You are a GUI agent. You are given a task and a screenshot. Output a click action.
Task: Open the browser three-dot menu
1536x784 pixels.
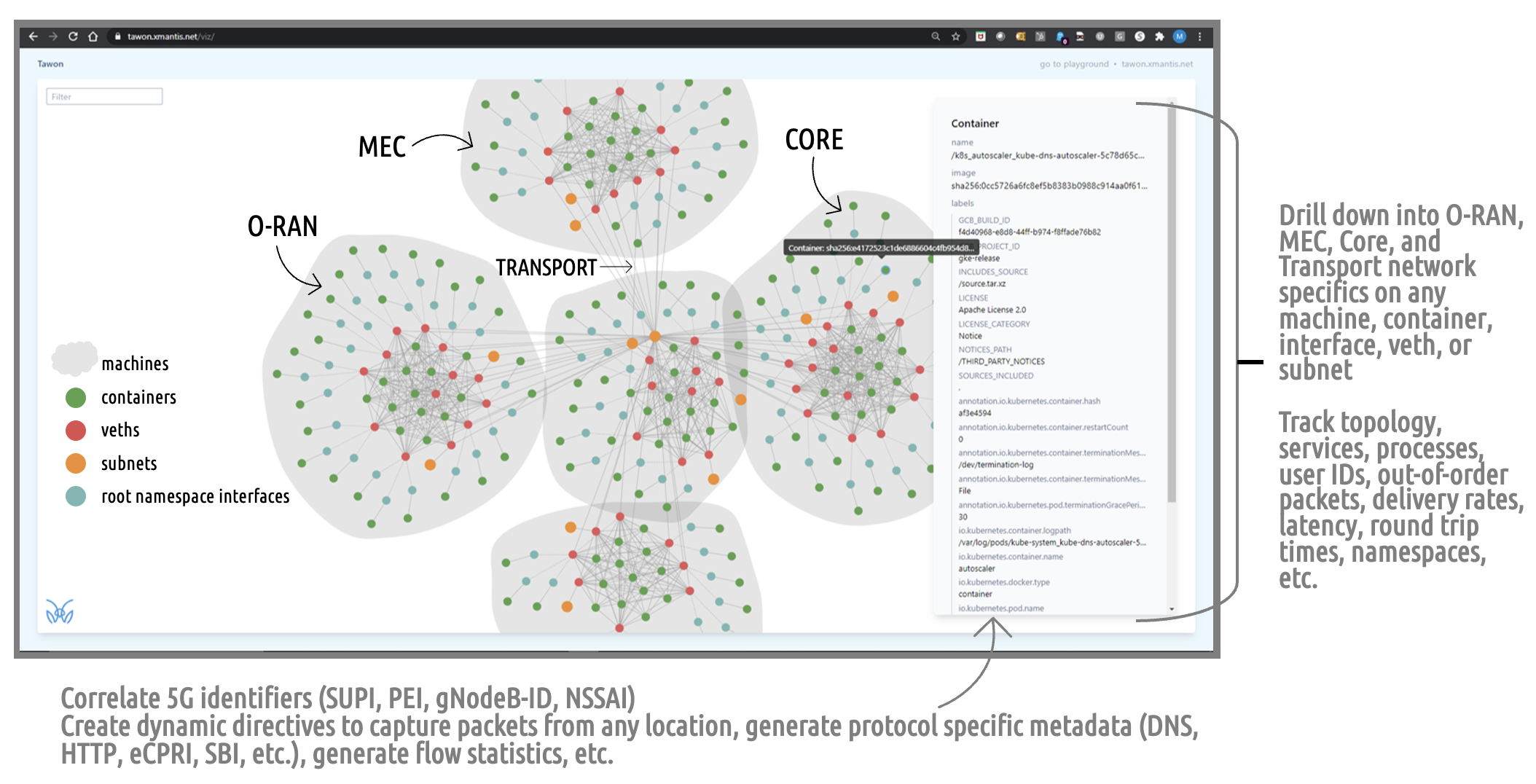click(x=1200, y=36)
